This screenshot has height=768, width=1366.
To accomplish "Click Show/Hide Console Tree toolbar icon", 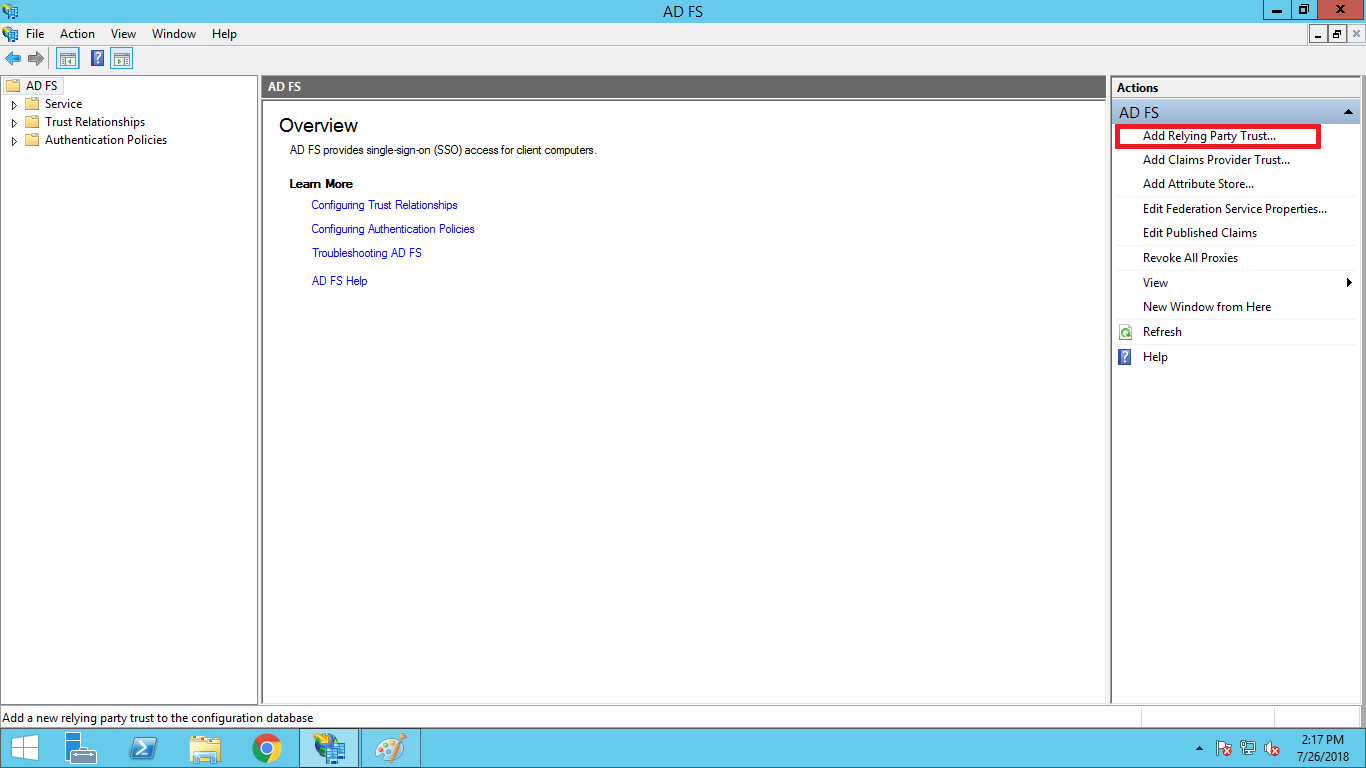I will 67,59.
